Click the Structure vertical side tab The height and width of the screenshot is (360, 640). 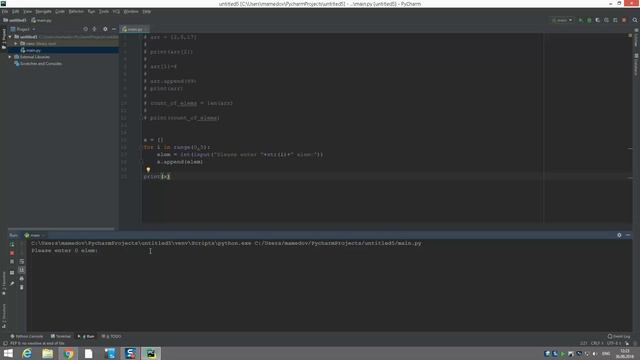point(4,316)
